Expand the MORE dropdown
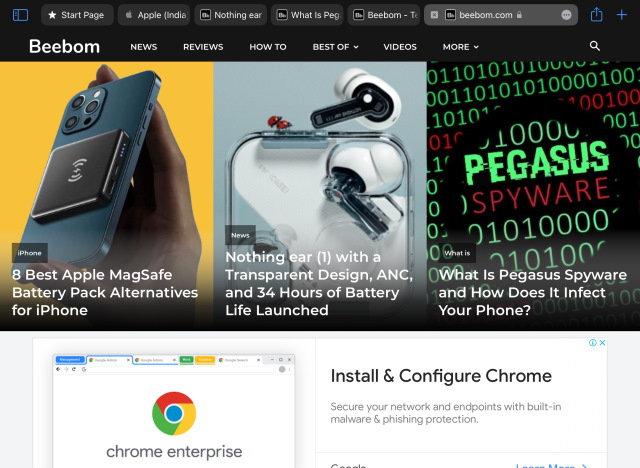The height and width of the screenshot is (468, 640). pos(460,47)
